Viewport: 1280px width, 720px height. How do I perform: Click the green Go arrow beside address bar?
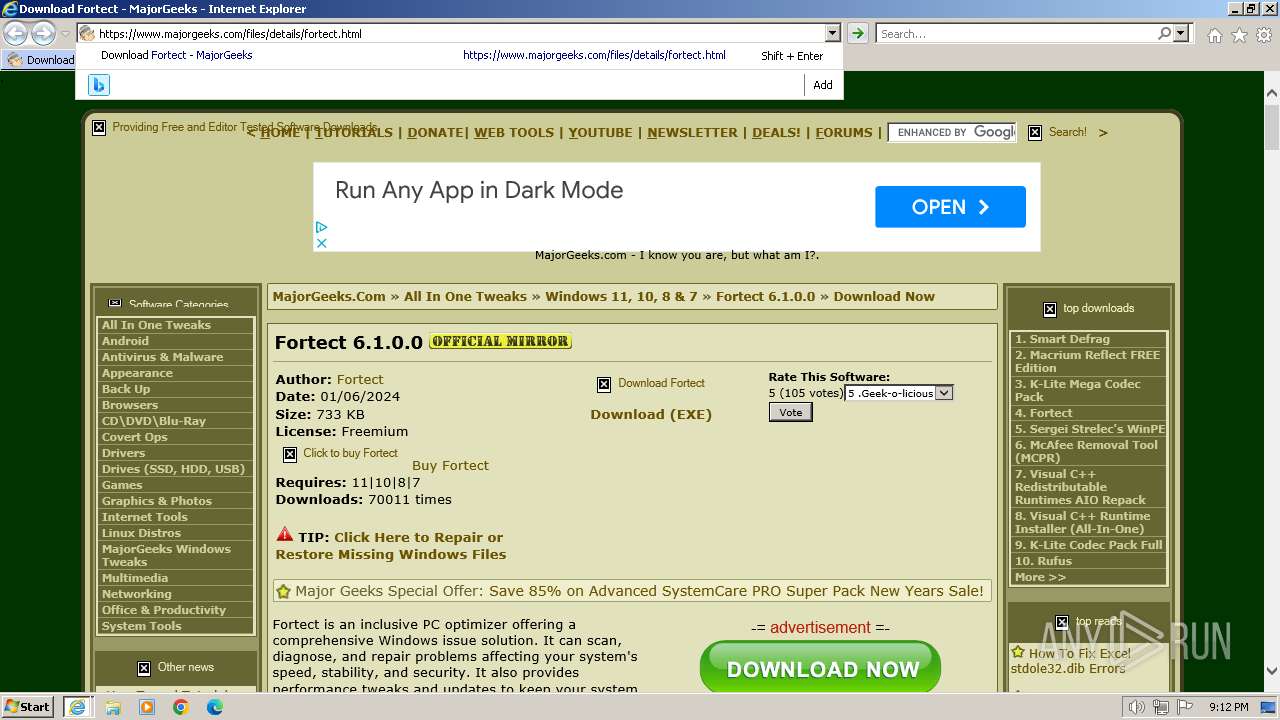coord(857,33)
